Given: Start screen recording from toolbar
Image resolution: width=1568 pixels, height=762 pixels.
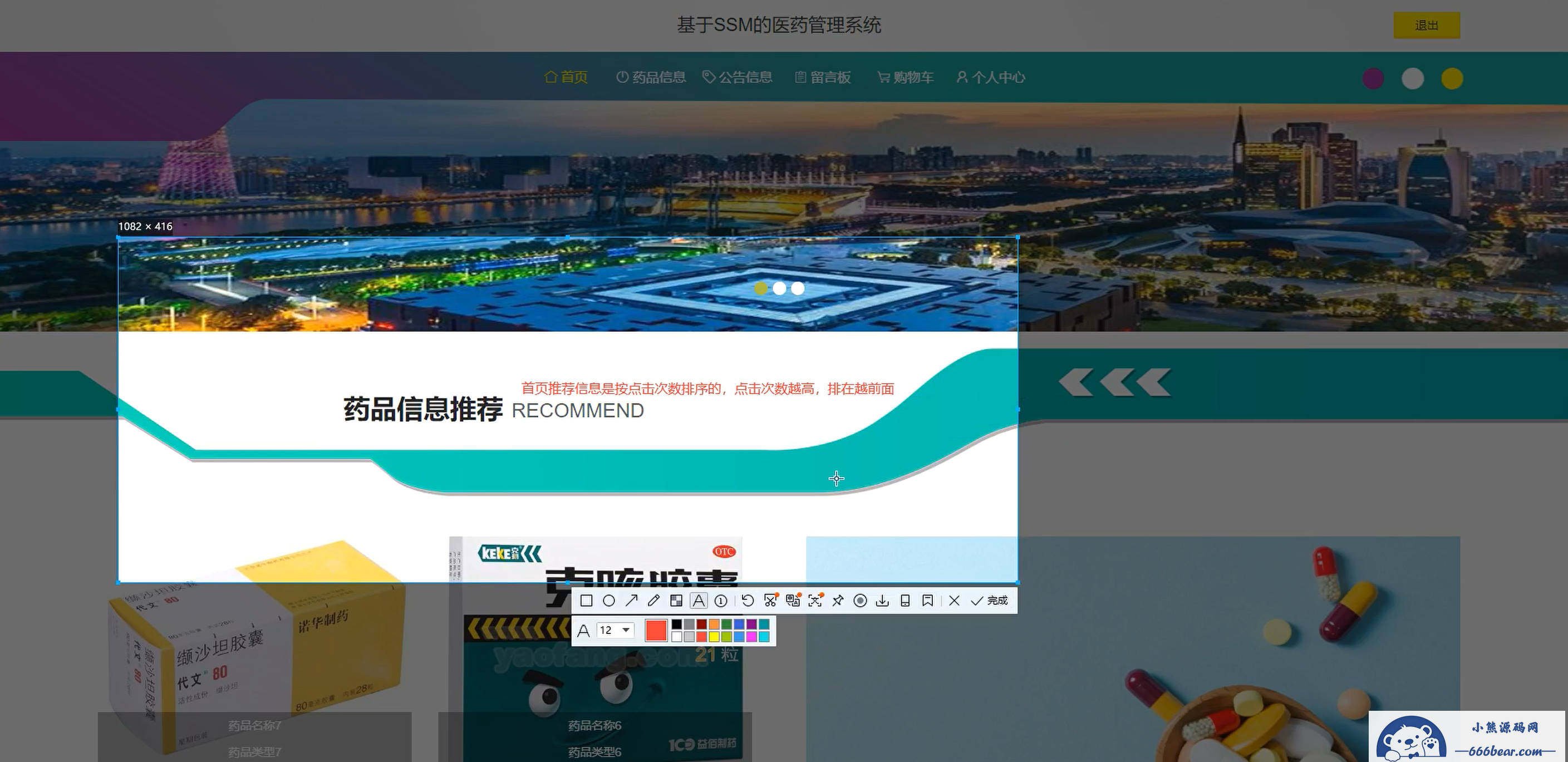Looking at the screenshot, I should pyautogui.click(x=860, y=601).
